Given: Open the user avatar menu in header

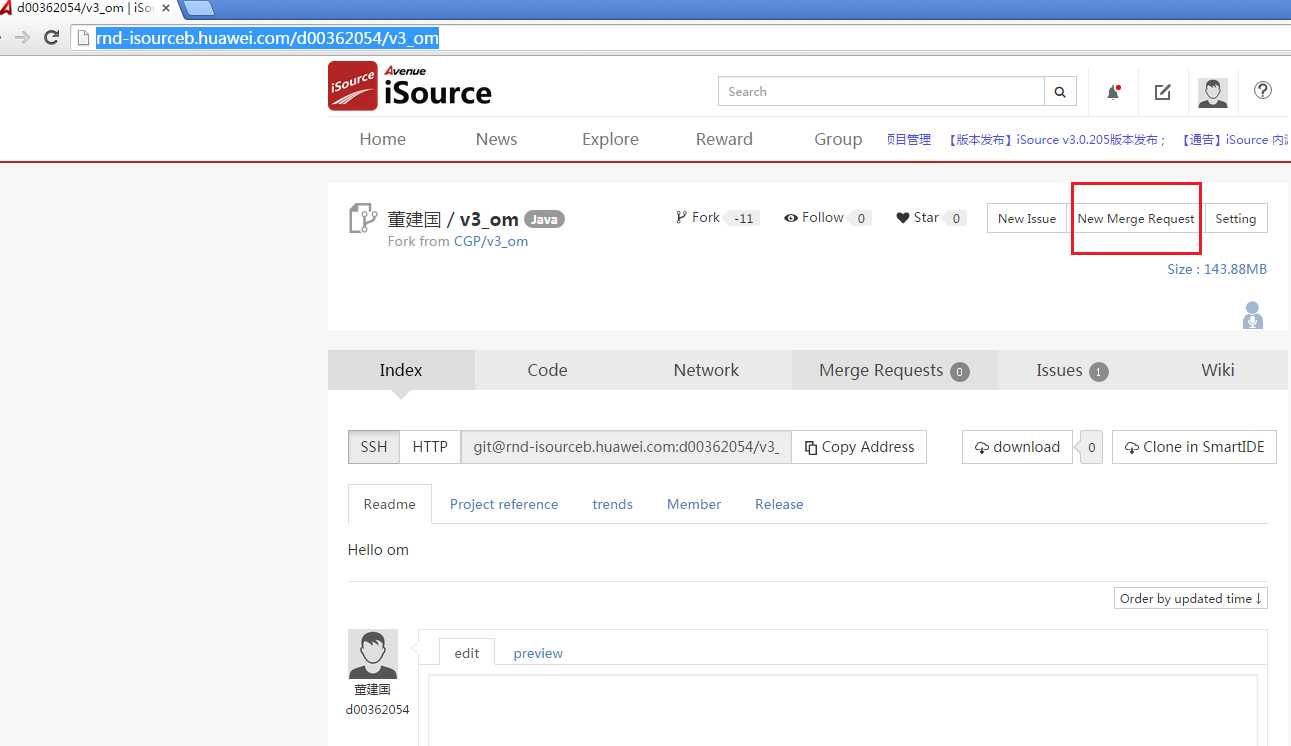Looking at the screenshot, I should point(1213,92).
